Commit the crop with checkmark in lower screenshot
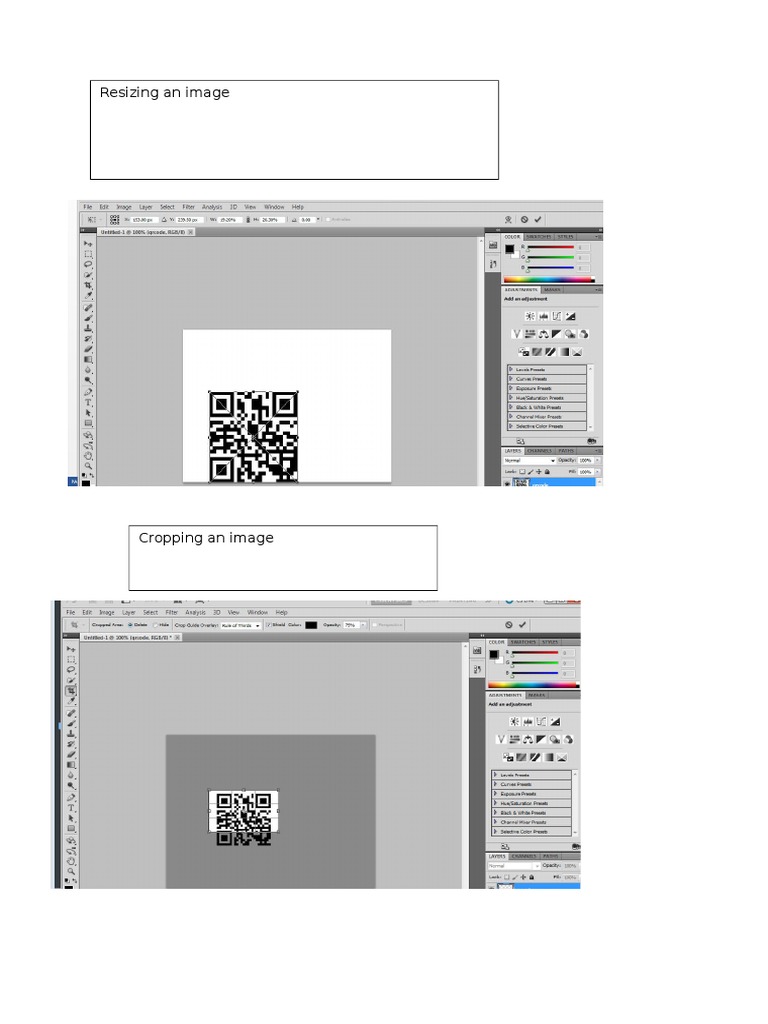The width and height of the screenshot is (768, 1024). [x=522, y=624]
